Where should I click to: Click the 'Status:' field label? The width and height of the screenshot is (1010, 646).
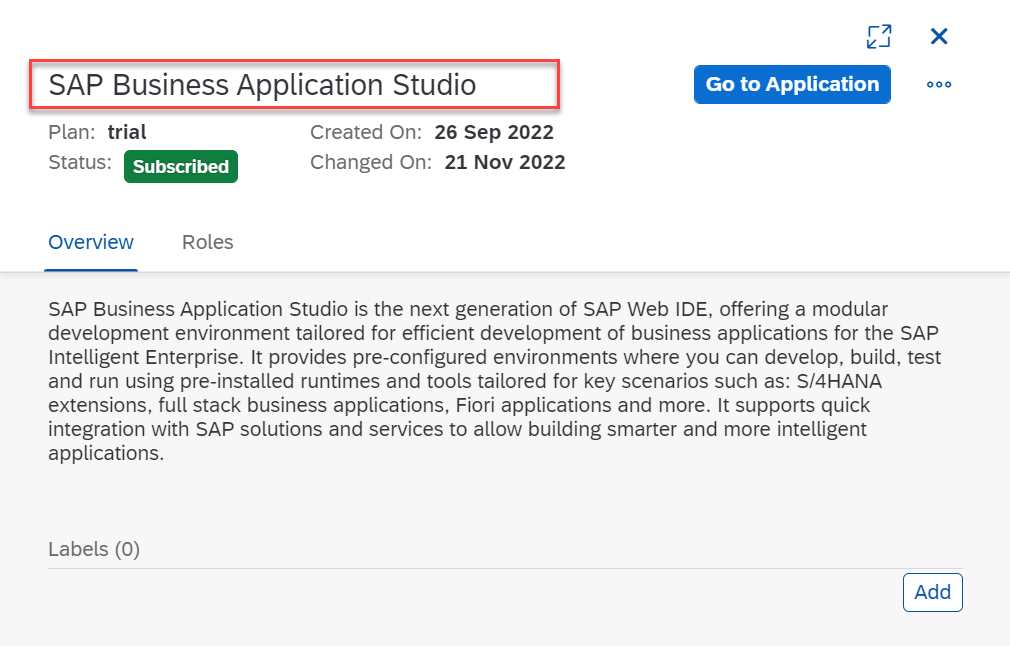click(x=80, y=162)
